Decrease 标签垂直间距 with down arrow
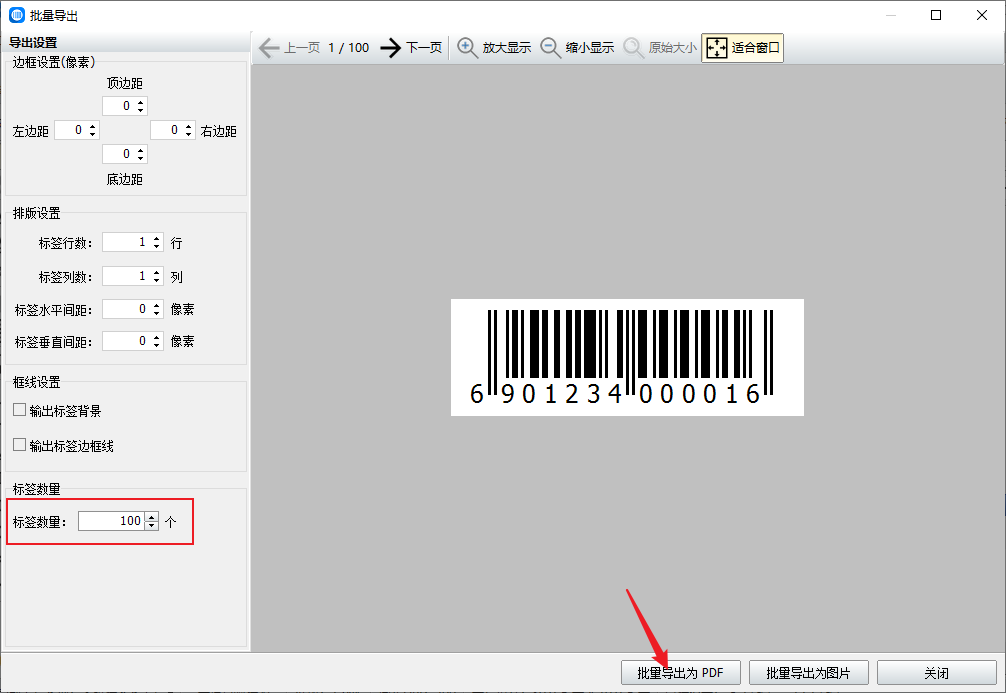The width and height of the screenshot is (1006, 693). [157, 346]
